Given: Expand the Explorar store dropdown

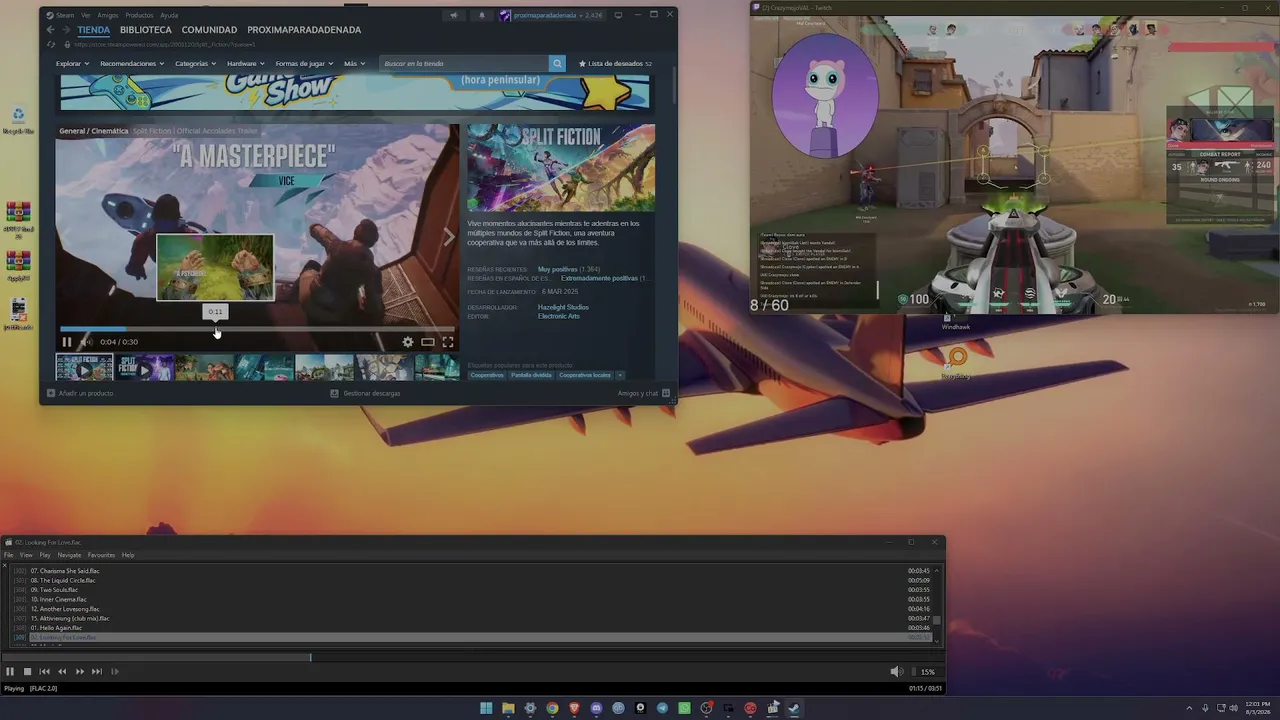Looking at the screenshot, I should coord(72,64).
